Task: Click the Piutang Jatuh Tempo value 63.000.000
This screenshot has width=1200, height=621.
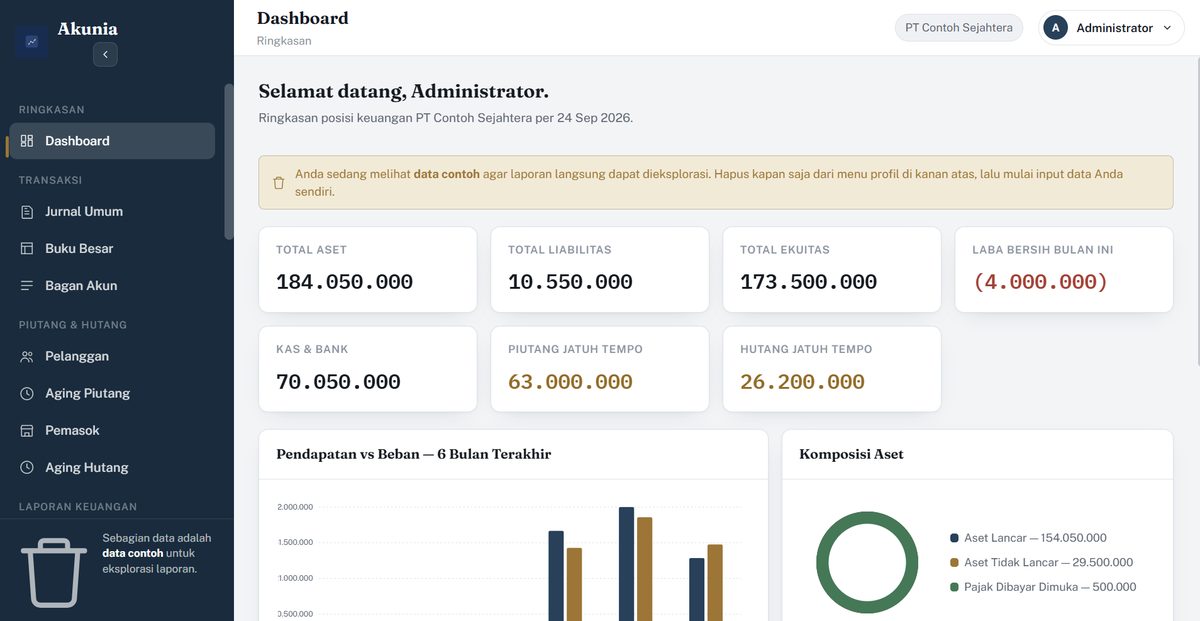Action: pyautogui.click(x=570, y=382)
